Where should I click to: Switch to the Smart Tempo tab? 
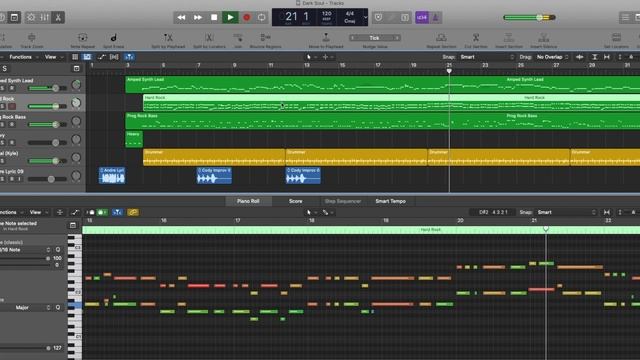pos(391,201)
